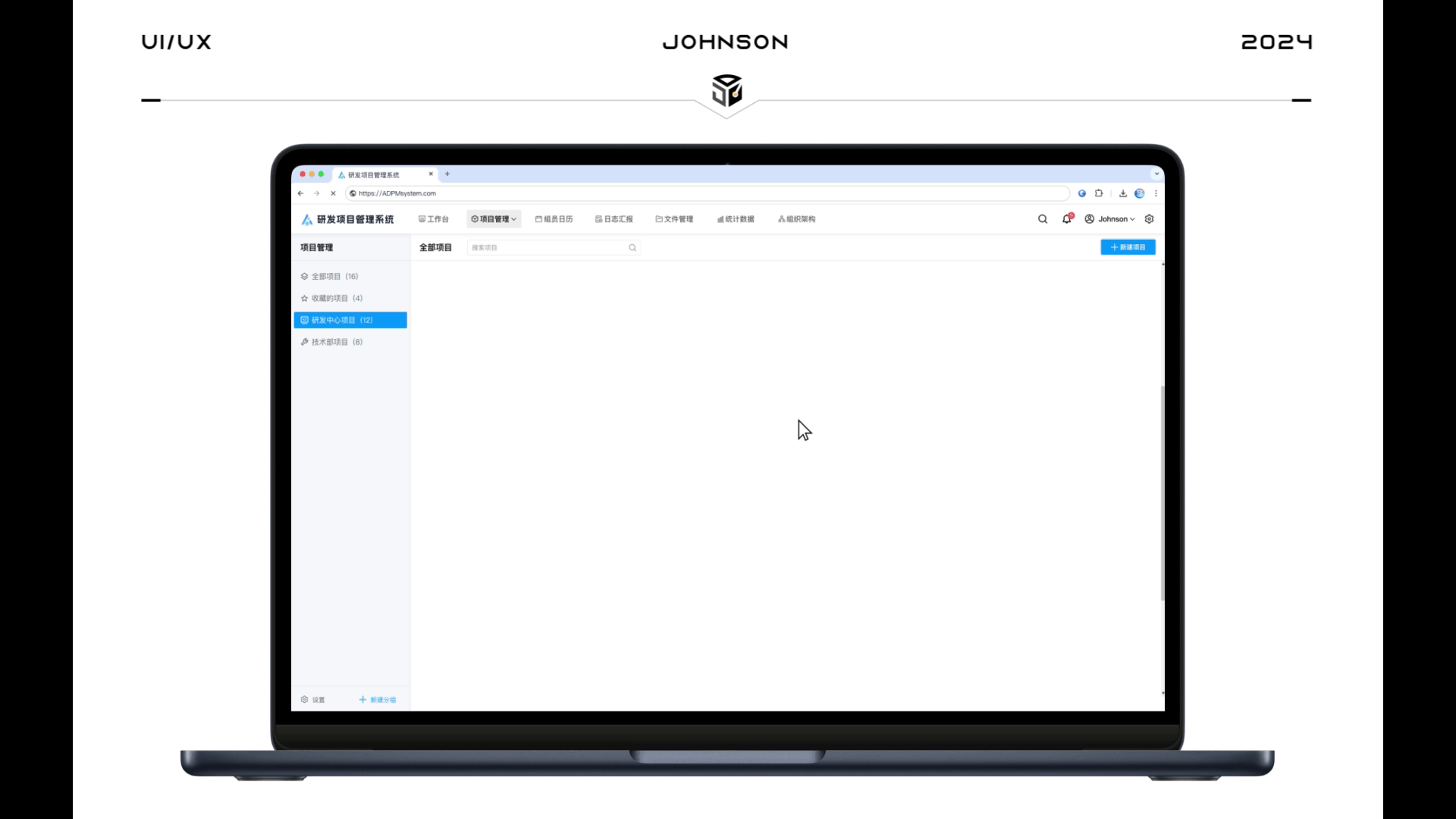Click 新建分组 link in sidebar
This screenshot has height=819, width=1456.
(378, 700)
